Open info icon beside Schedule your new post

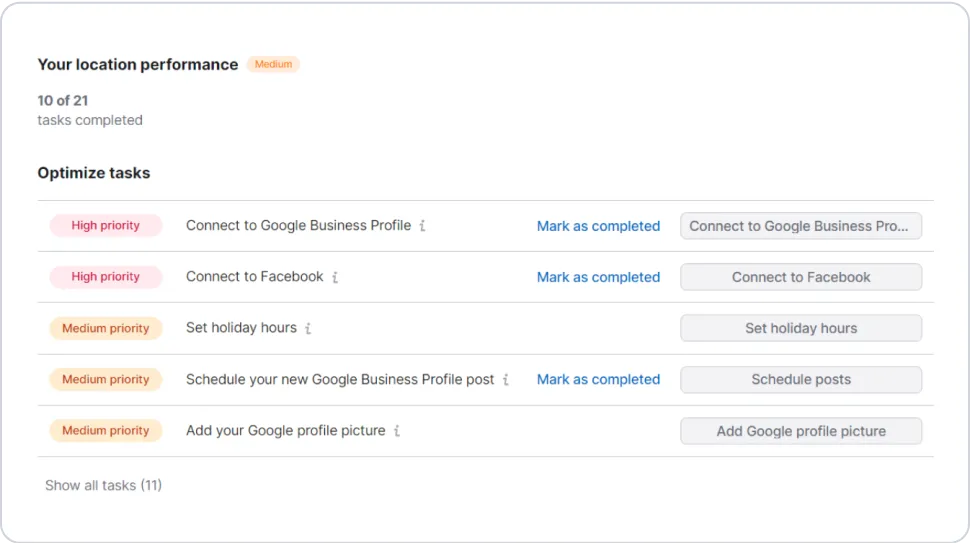pos(505,380)
